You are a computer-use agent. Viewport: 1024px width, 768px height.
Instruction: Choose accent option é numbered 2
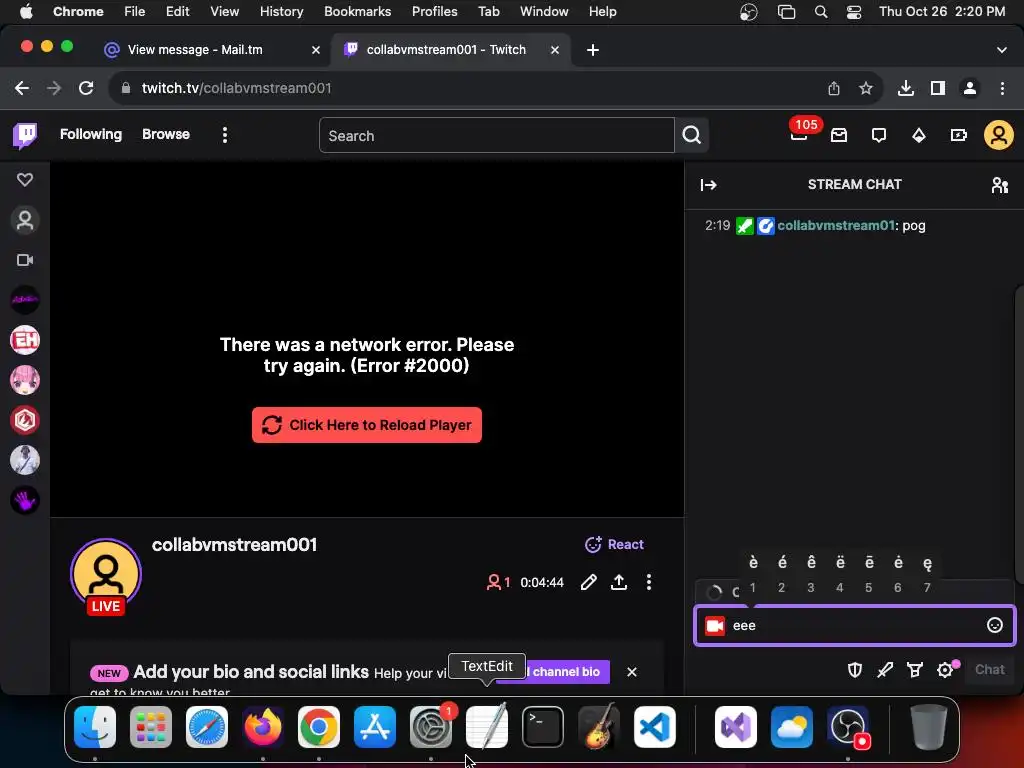click(782, 574)
